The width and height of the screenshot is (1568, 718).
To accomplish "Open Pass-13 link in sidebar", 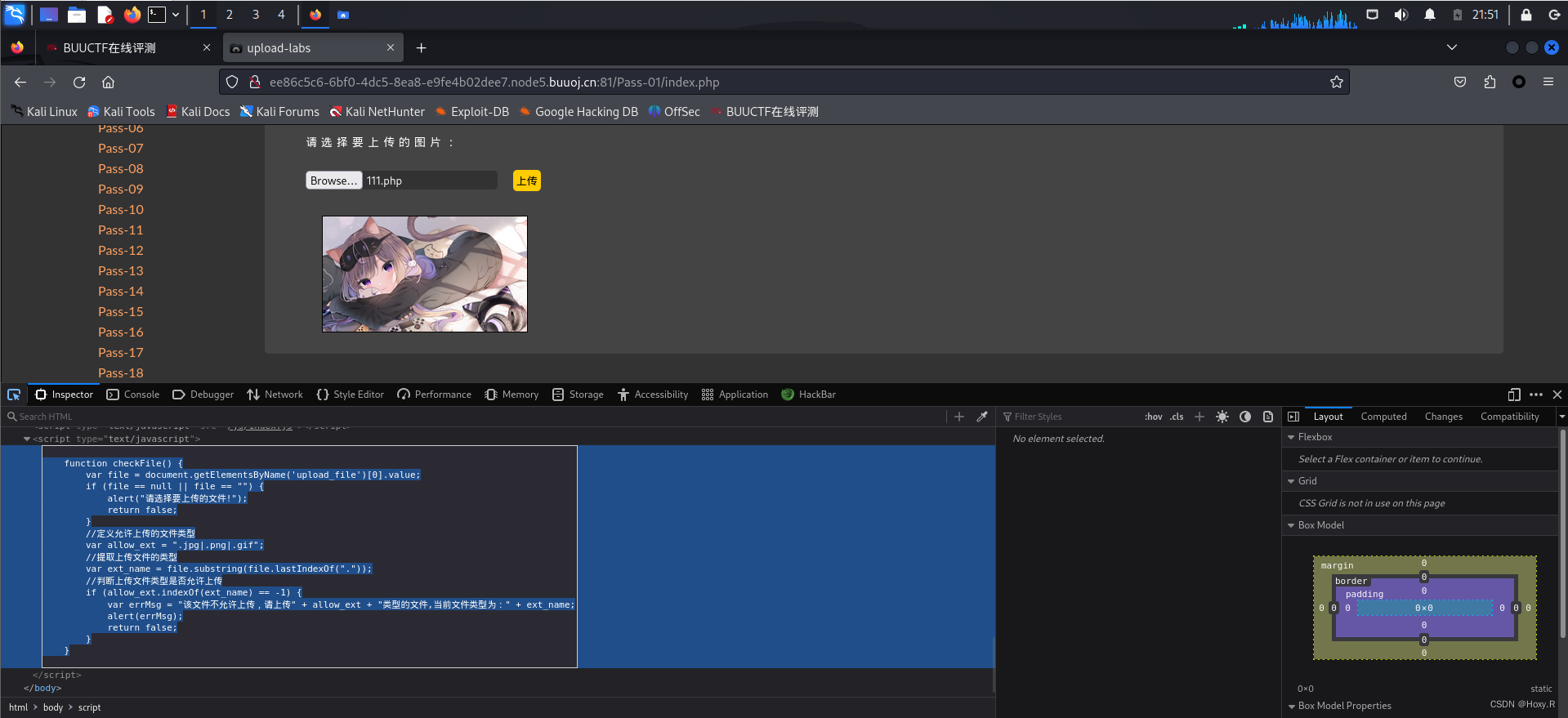I will pyautogui.click(x=121, y=271).
